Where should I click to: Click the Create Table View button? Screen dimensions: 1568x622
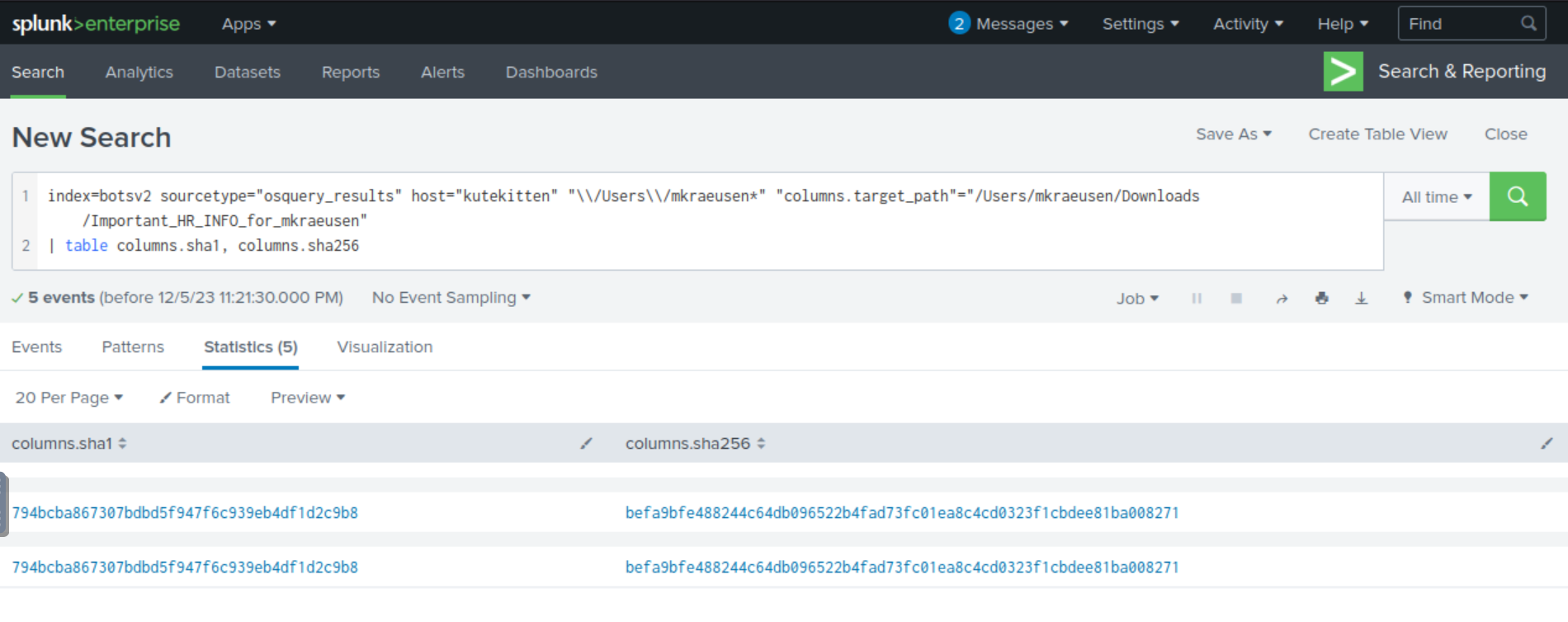(1377, 134)
